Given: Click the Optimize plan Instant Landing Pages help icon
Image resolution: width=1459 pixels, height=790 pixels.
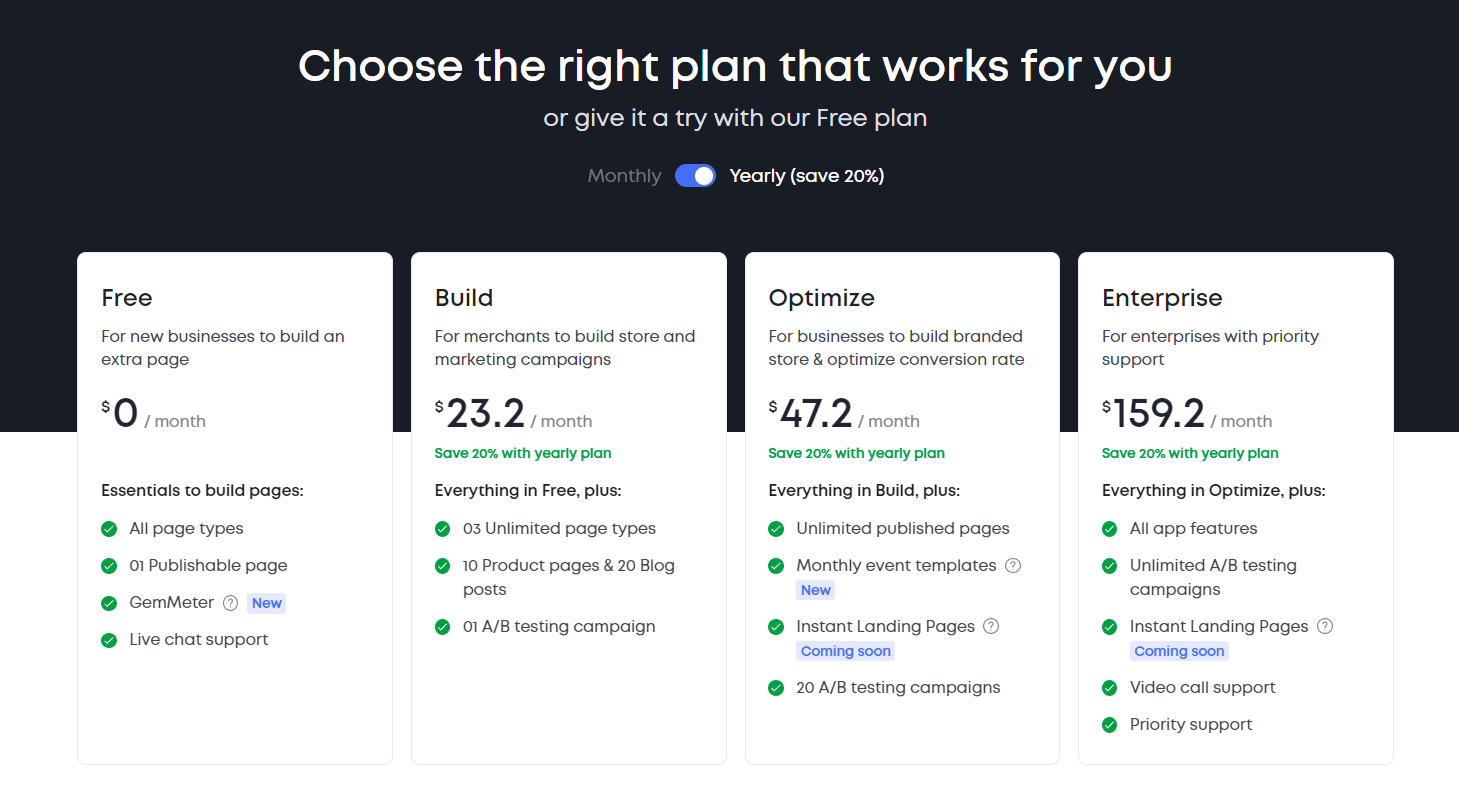Looking at the screenshot, I should click(991, 626).
